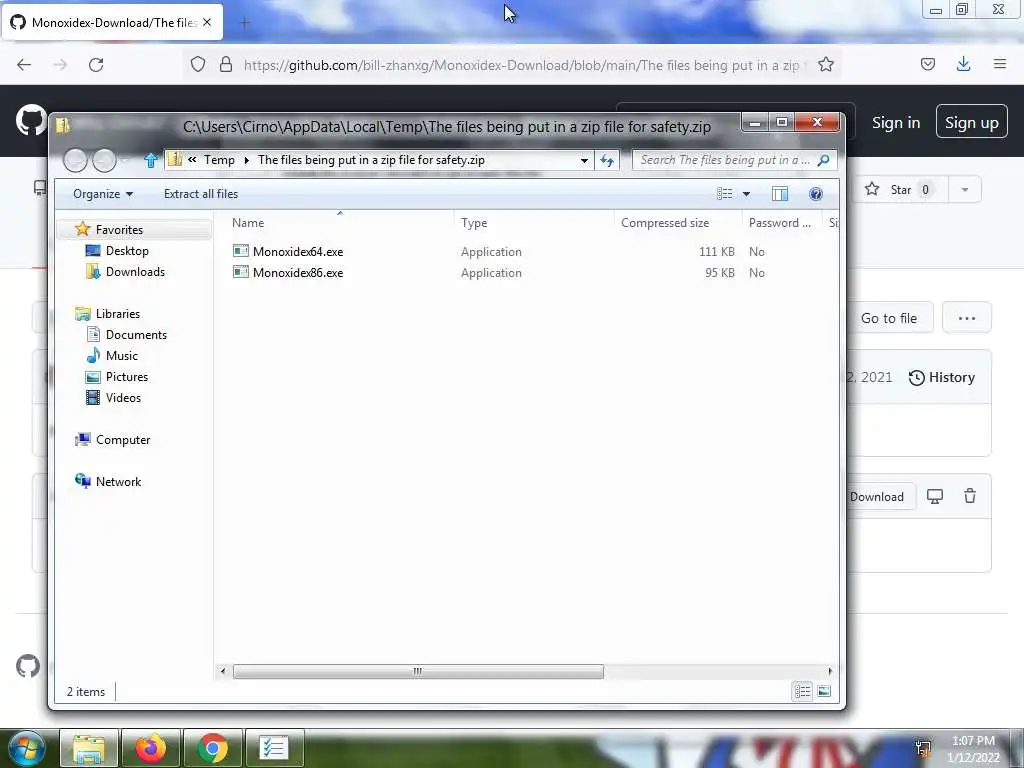The image size is (1024, 768).
Task: Show site security padlock info
Action: click(226, 64)
